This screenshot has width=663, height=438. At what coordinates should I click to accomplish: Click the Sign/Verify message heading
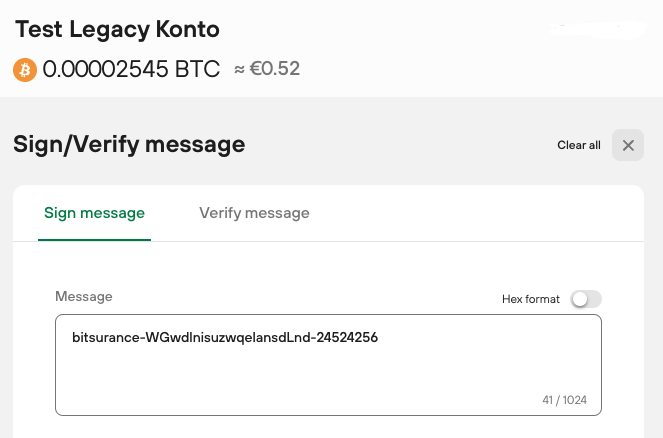click(129, 145)
